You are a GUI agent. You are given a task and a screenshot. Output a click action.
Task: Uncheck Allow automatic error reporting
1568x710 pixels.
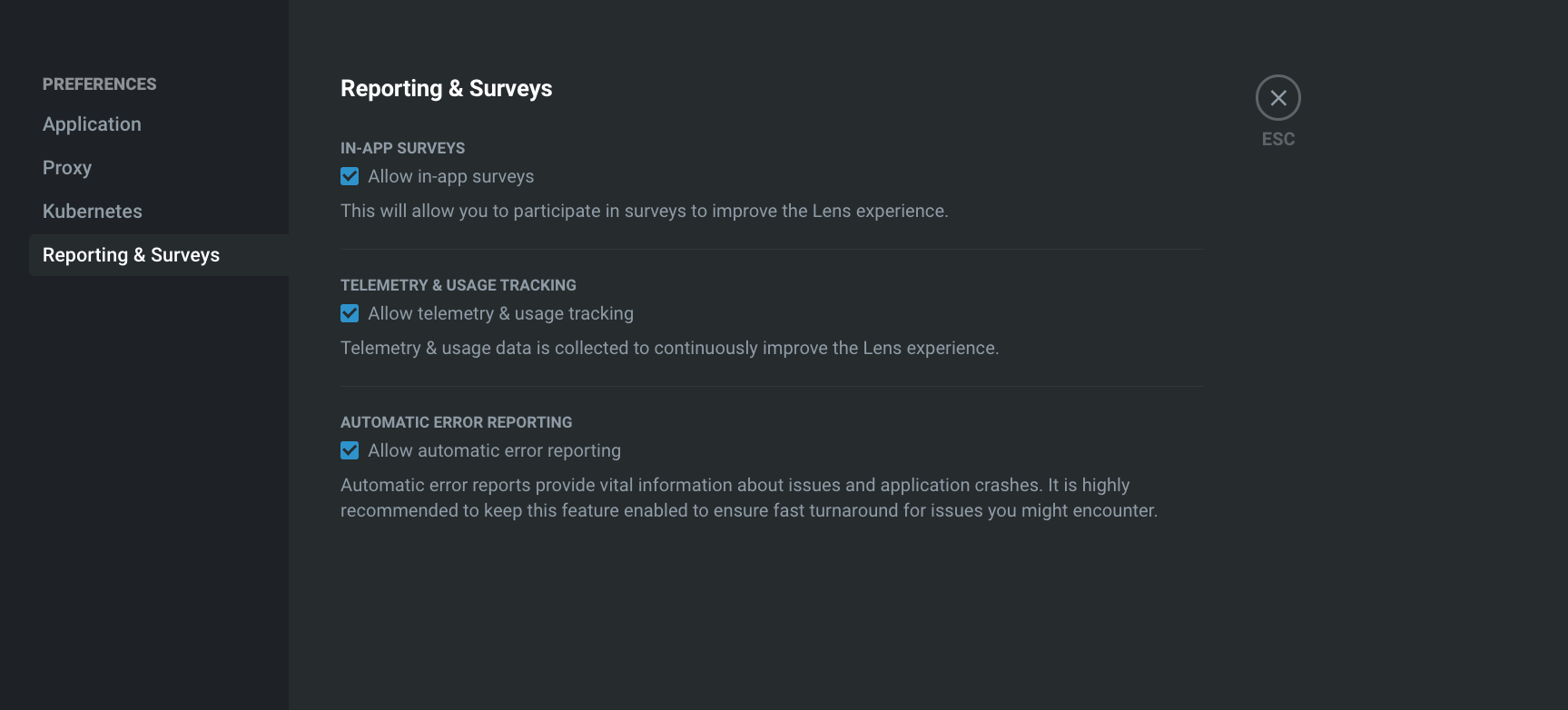350,450
